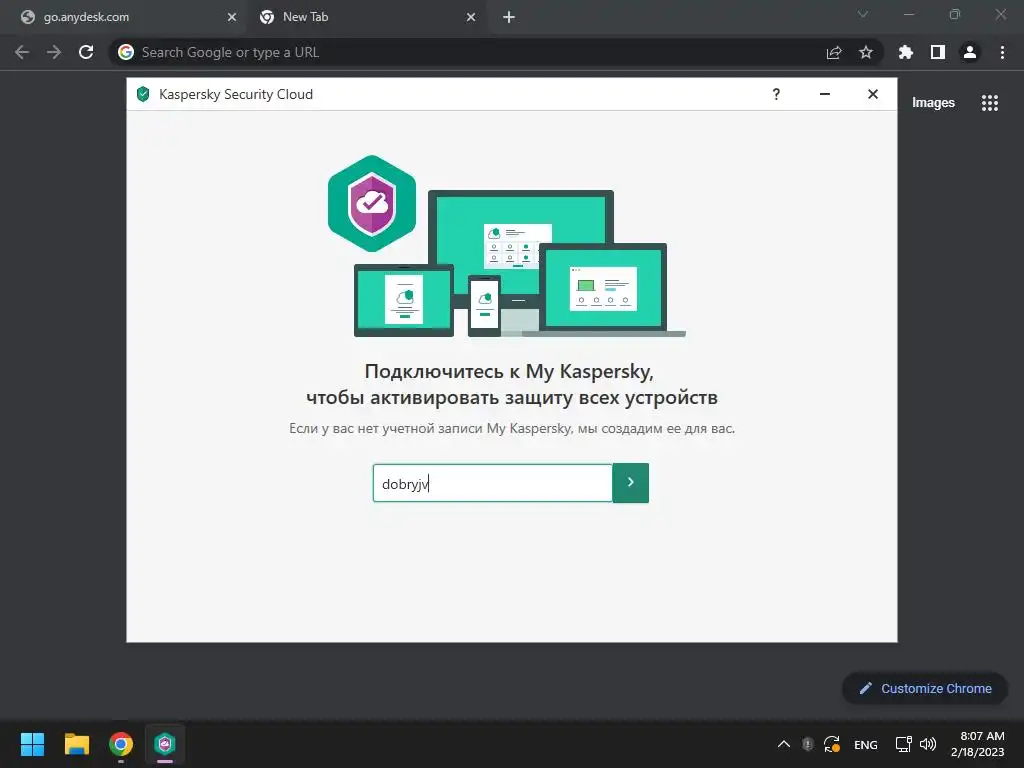Open clock showing 8:07 AM
1024x768 pixels.
tap(978, 744)
